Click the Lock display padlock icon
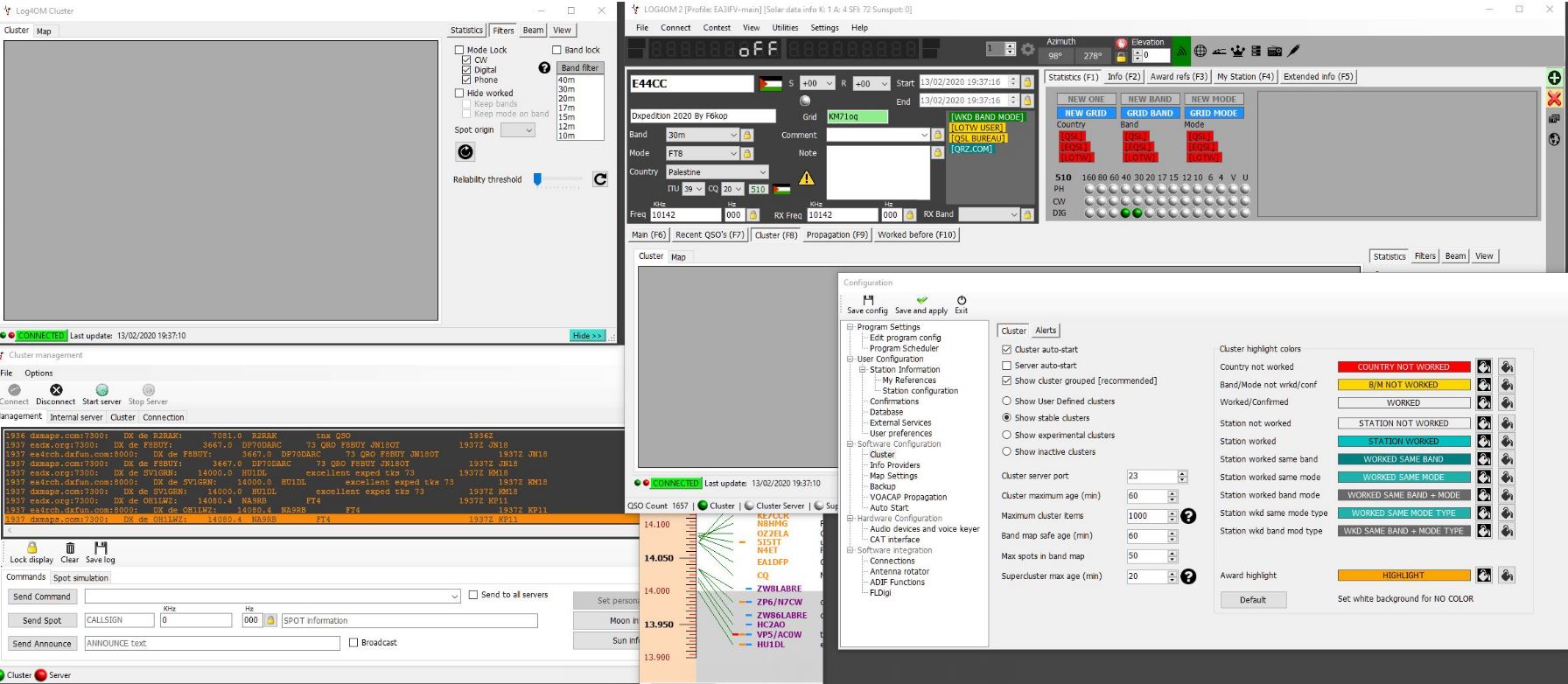The width and height of the screenshot is (1568, 684). tap(31, 548)
